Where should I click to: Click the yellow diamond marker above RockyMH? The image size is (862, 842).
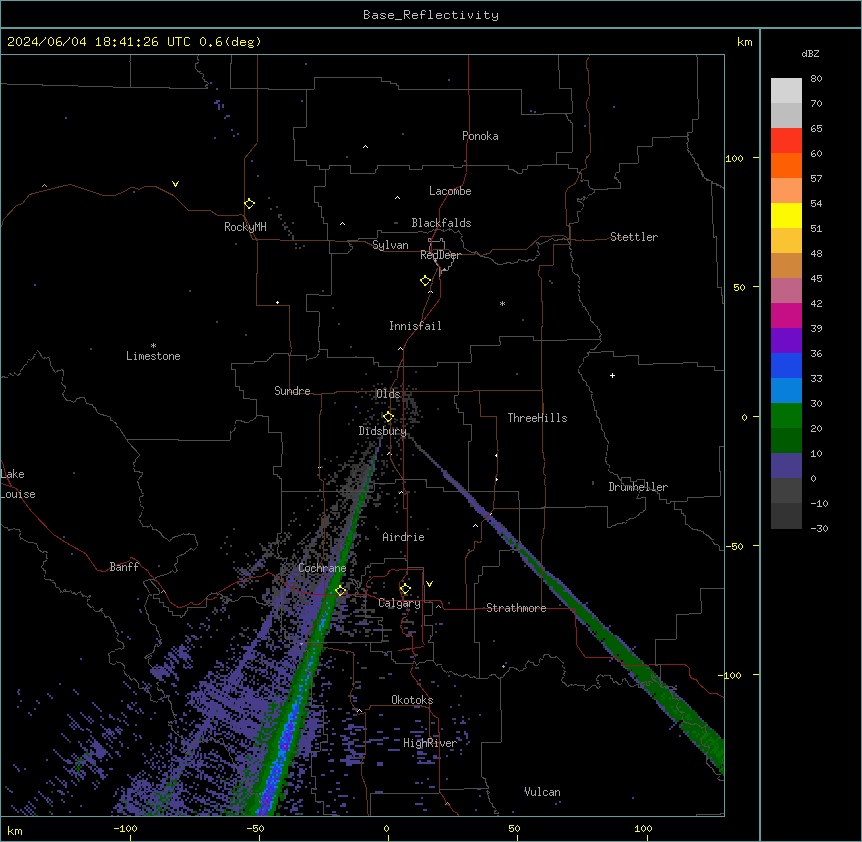click(x=249, y=203)
